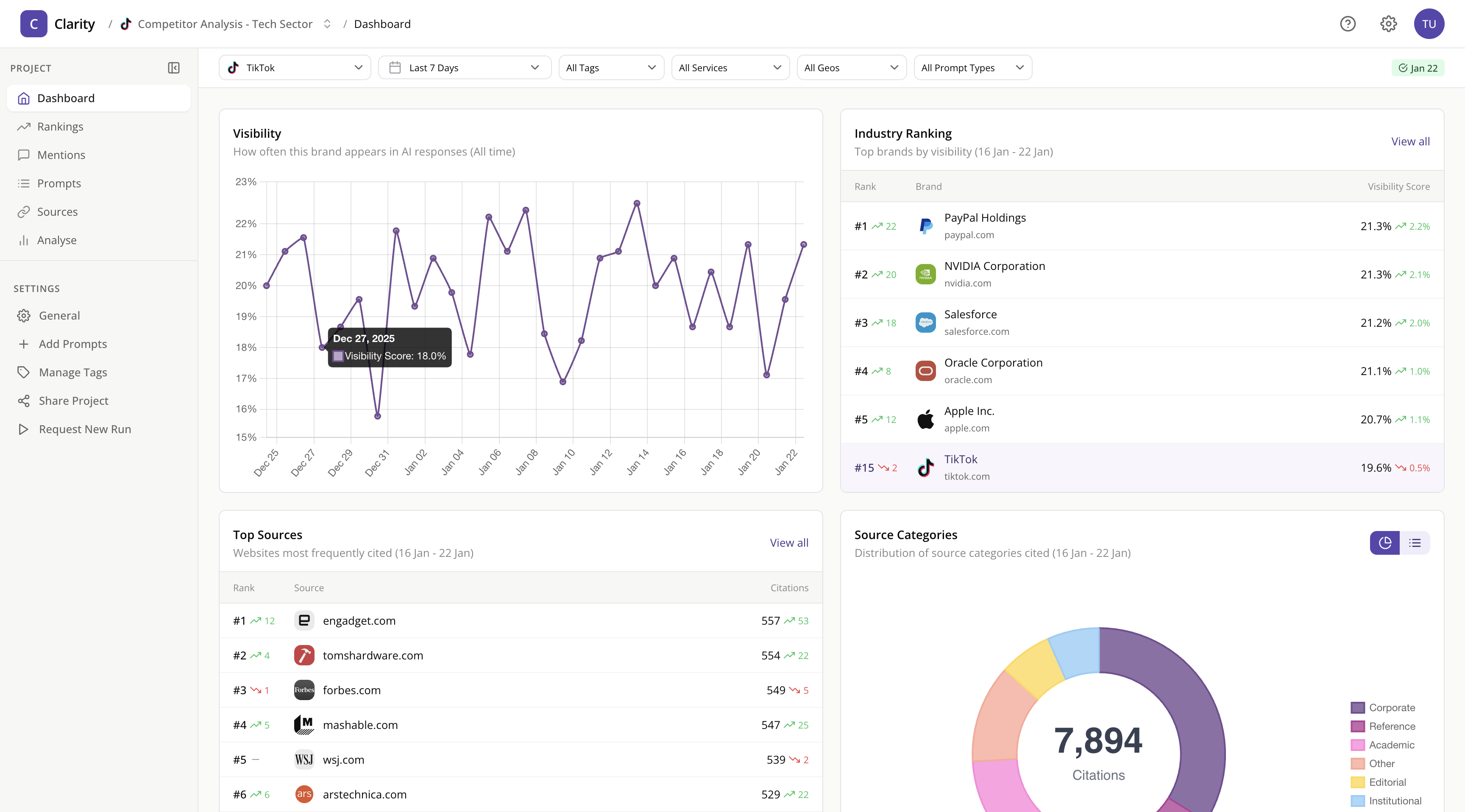The height and width of the screenshot is (812, 1465).
Task: View all Top Sources
Action: (789, 542)
